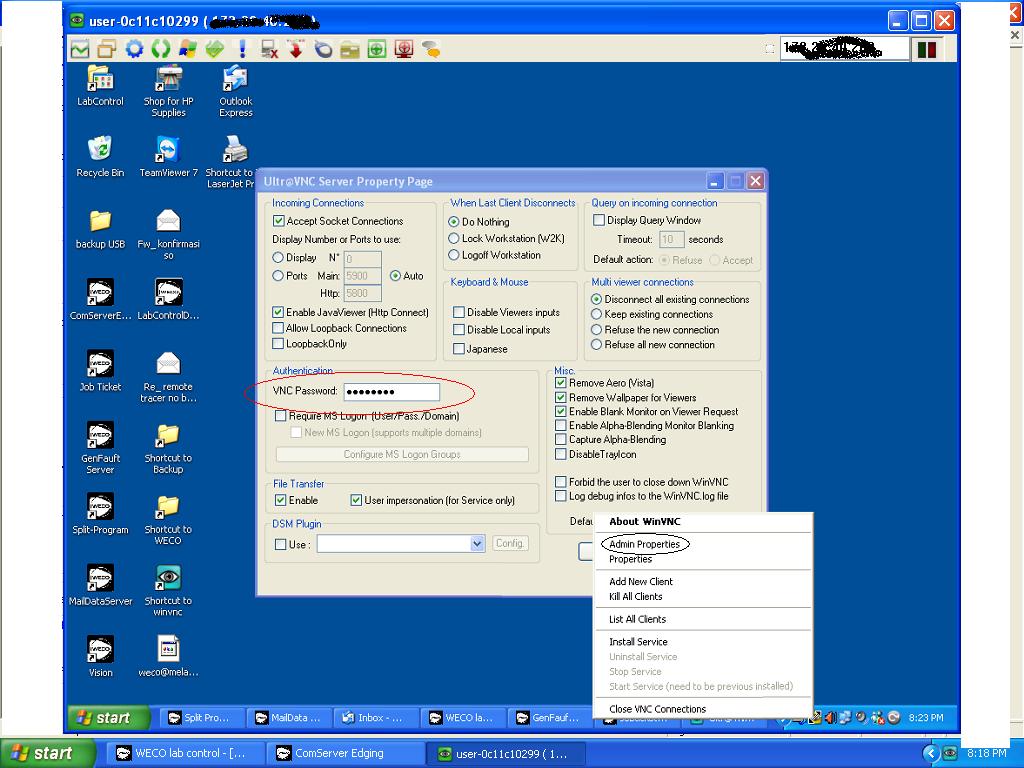
Task: Refresh the remote screen with the green arrows icon
Action: point(161,49)
